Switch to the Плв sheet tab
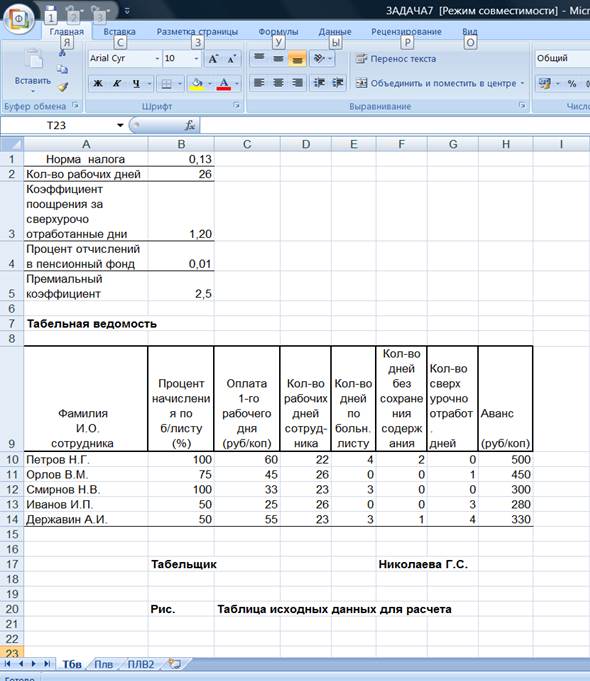 click(x=103, y=664)
